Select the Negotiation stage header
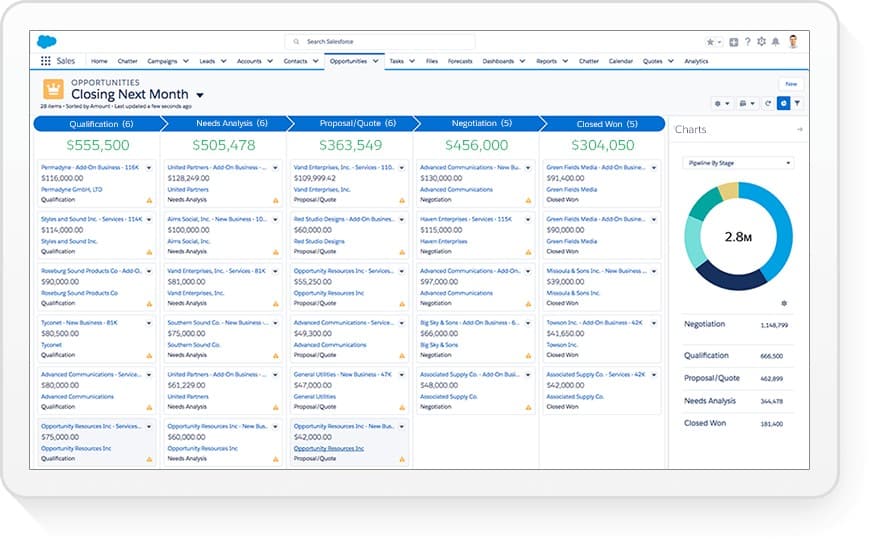 tap(481, 123)
